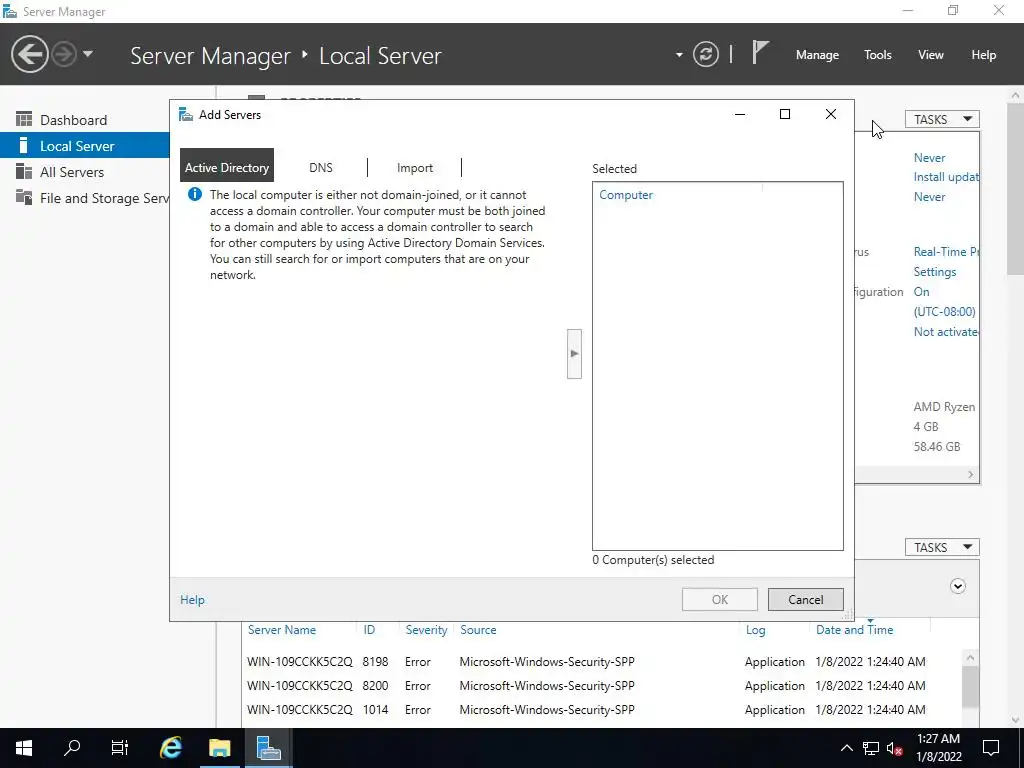The height and width of the screenshot is (768, 1024).
Task: Open the View menu
Action: (930, 55)
